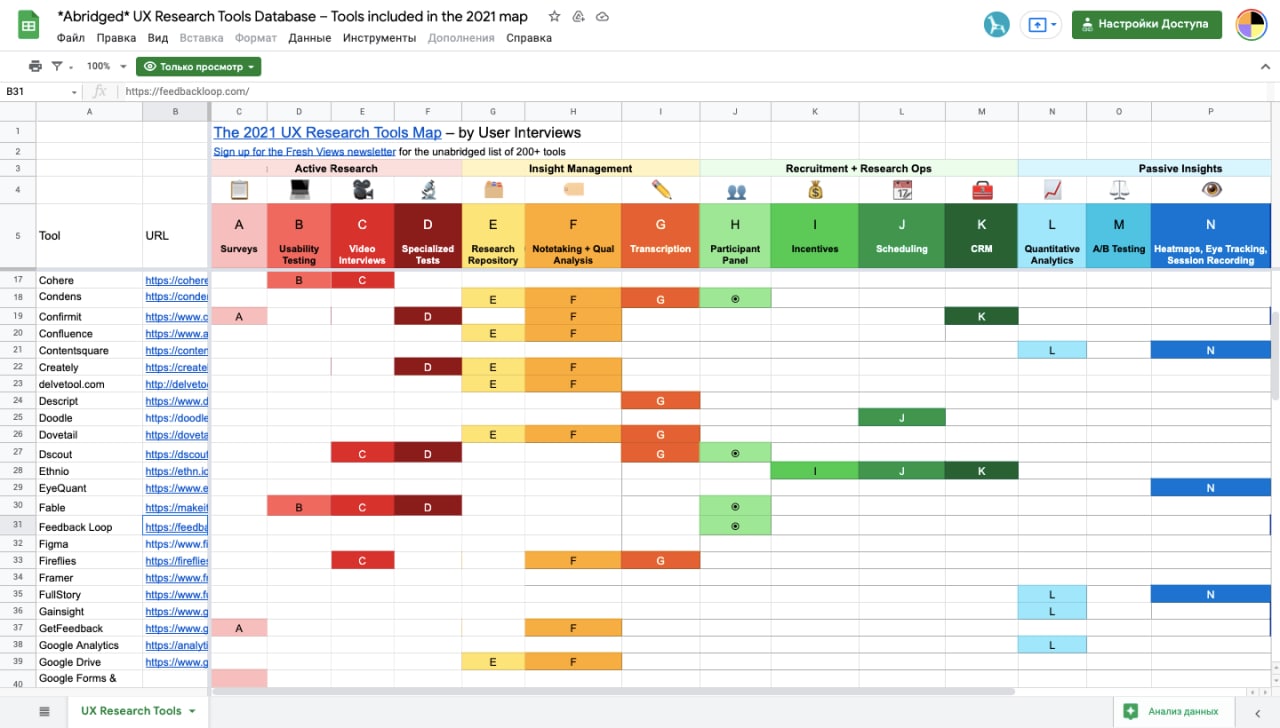
Task: Open 'The 2021 UX Research Tools Map' link
Action: pyautogui.click(x=327, y=132)
